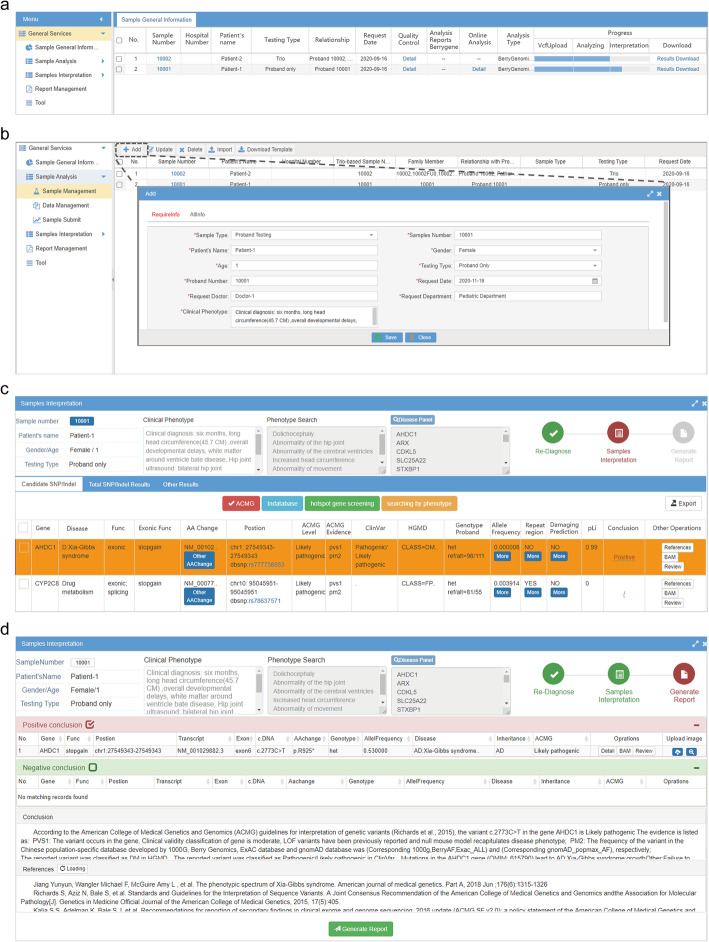The width and height of the screenshot is (709, 942).
Task: Click the Re-Diagnose green check icon
Action: [555, 432]
